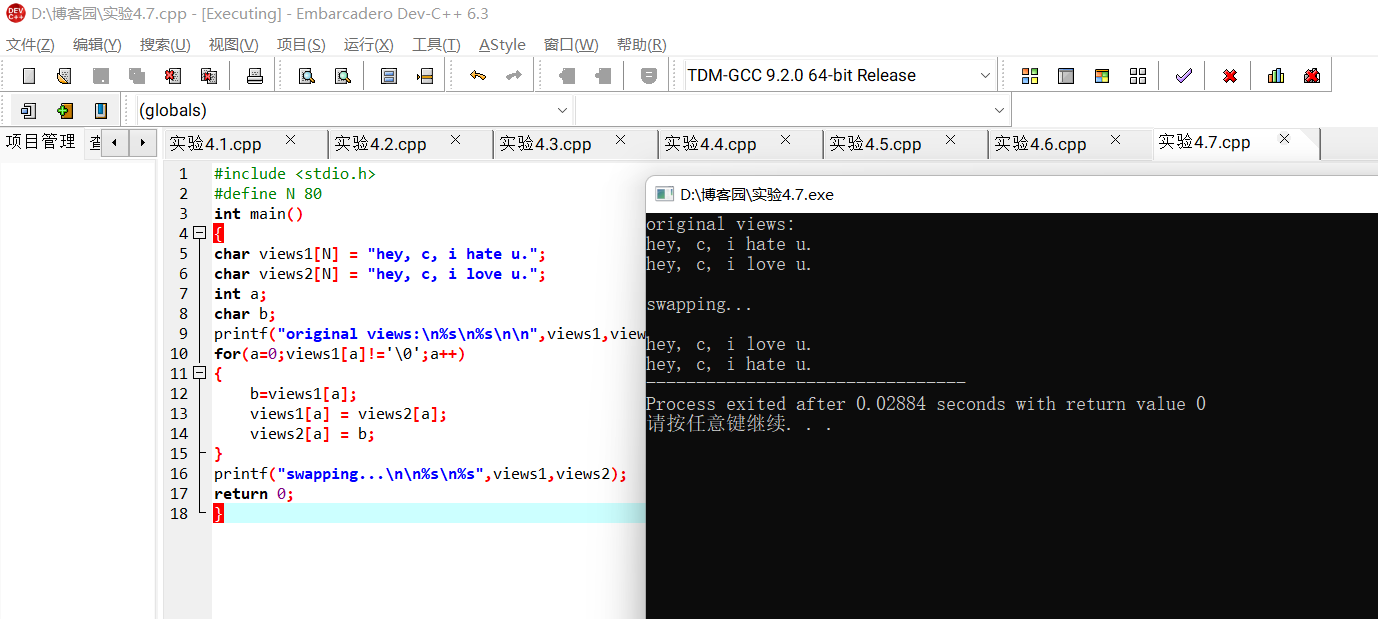The height and width of the screenshot is (619, 1378).
Task: Select the 项目管理 side panel tab
Action: point(40,142)
